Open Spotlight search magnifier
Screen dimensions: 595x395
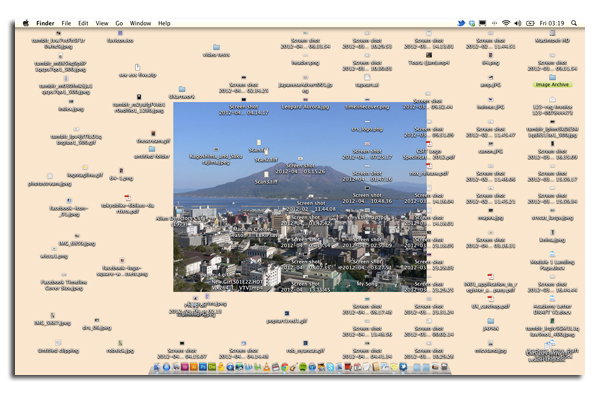tap(574, 23)
